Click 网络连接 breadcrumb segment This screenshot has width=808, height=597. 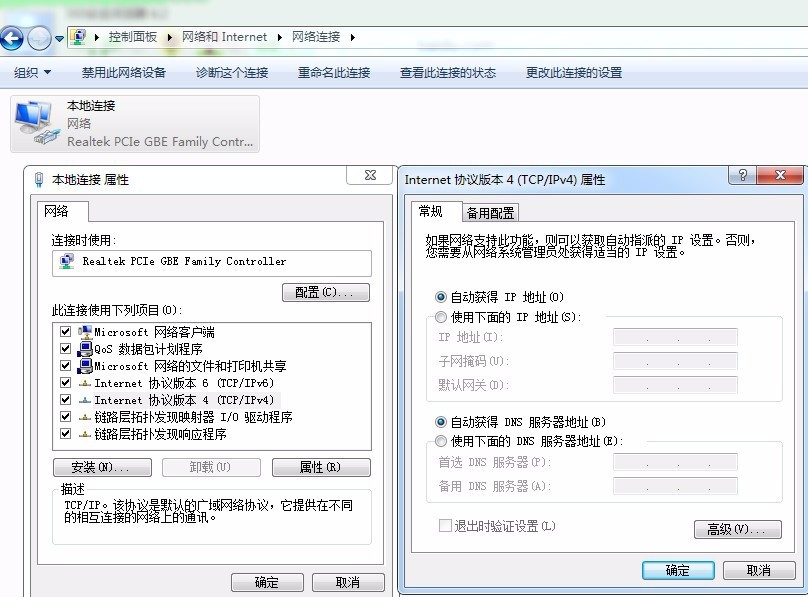coord(316,37)
